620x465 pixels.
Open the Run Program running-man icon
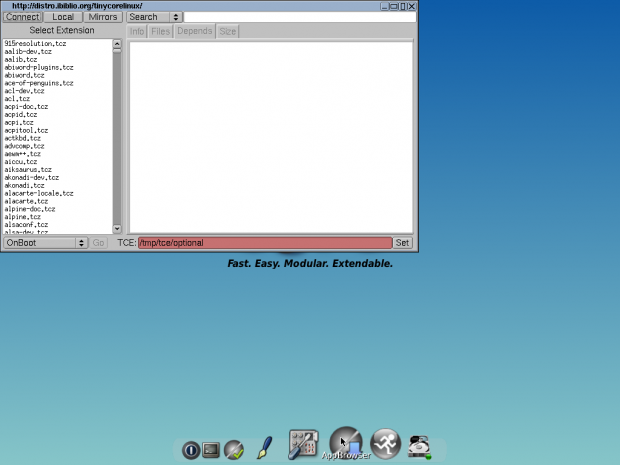click(x=386, y=444)
